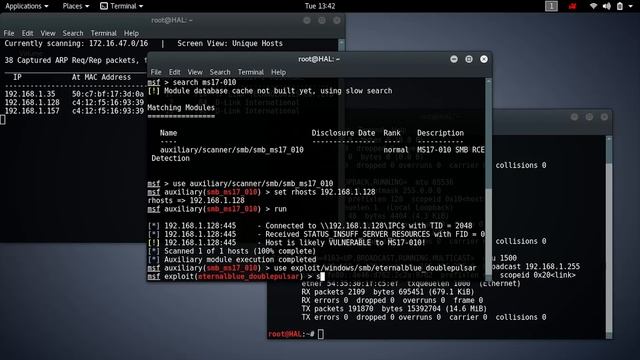
Task: Maximize the front msf terminal window
Action: point(469,59)
